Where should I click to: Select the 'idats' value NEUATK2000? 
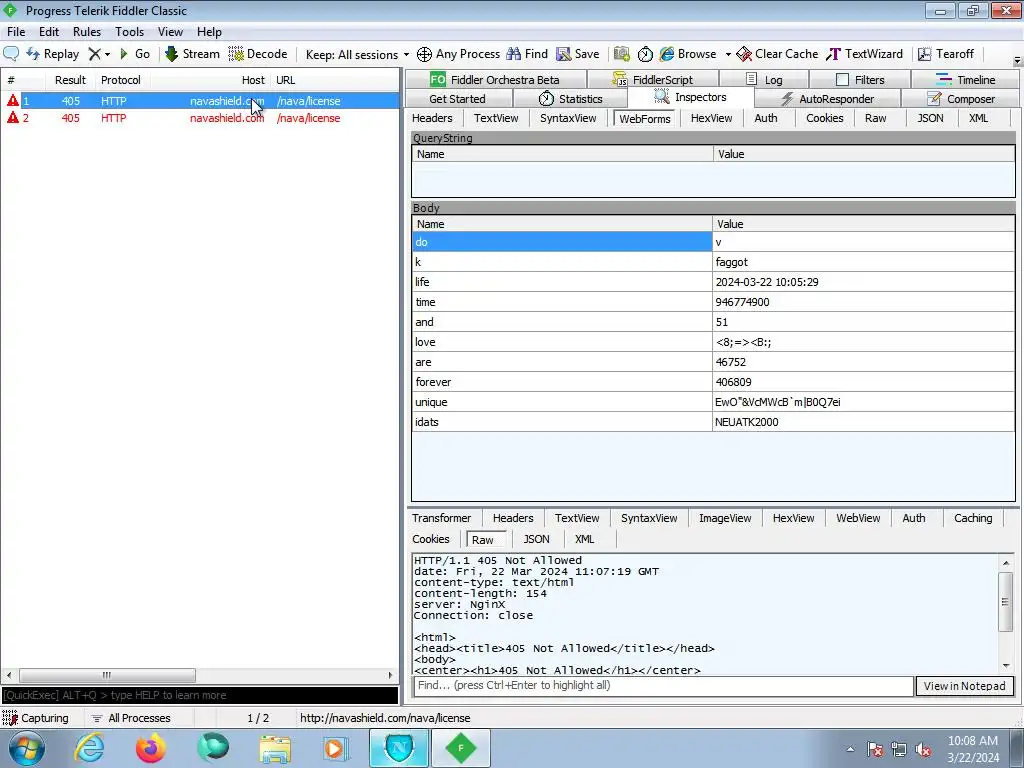[746, 422]
